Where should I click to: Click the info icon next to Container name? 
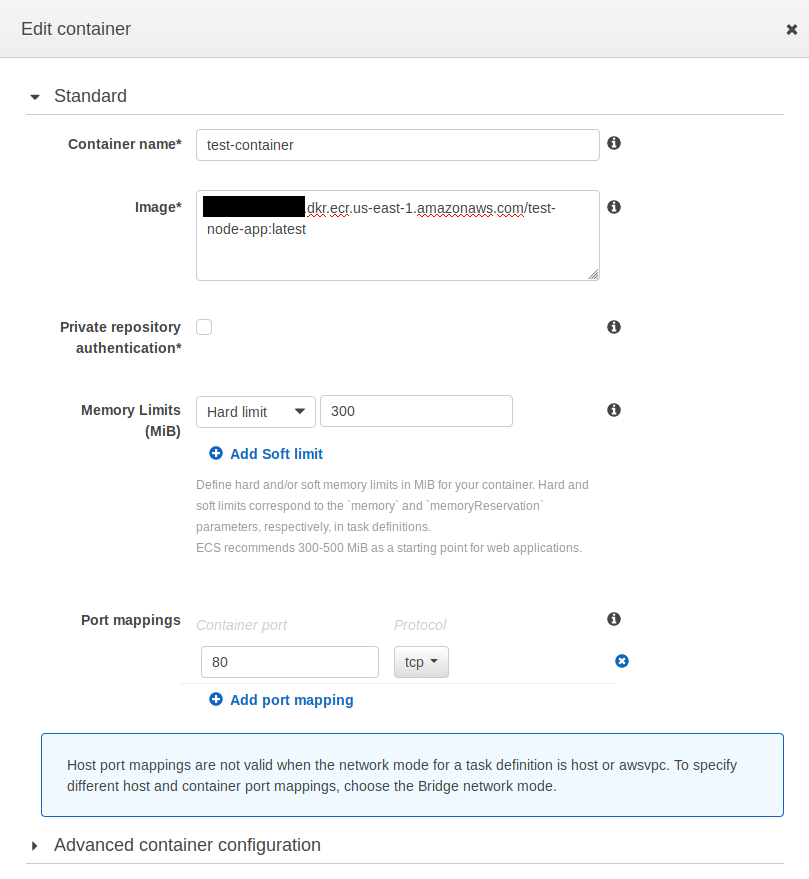pyautogui.click(x=614, y=143)
